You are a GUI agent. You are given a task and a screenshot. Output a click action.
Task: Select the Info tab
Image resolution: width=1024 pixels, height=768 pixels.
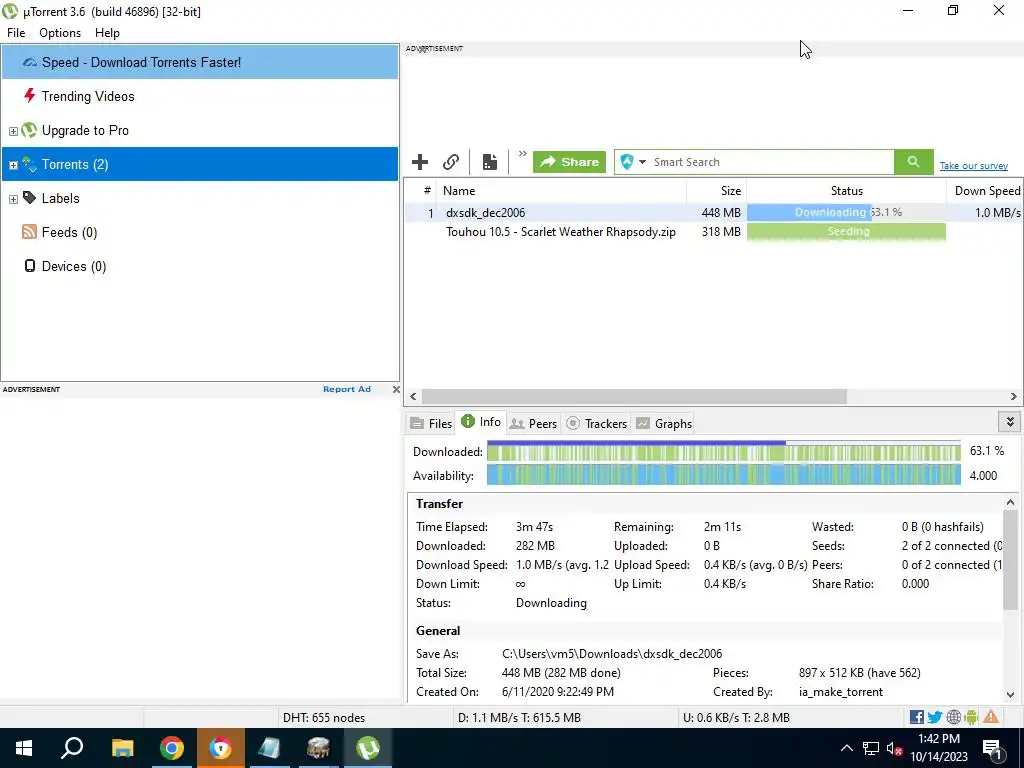pyautogui.click(x=481, y=422)
